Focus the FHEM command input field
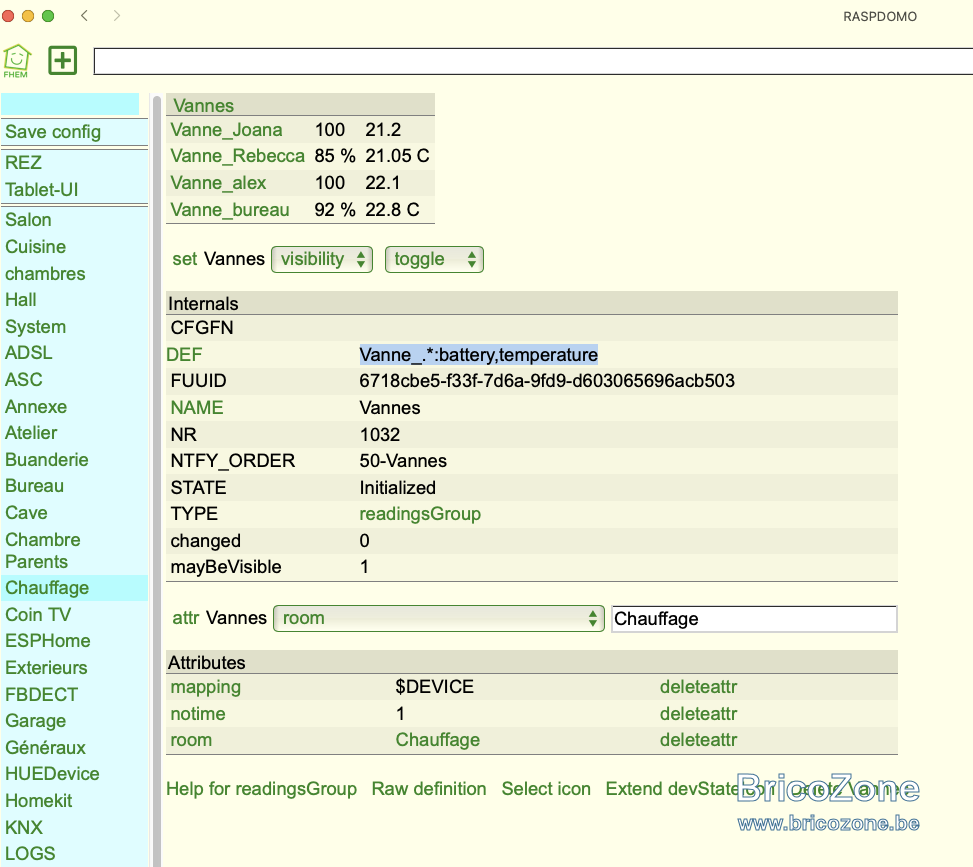This screenshot has height=867, width=973. point(533,61)
